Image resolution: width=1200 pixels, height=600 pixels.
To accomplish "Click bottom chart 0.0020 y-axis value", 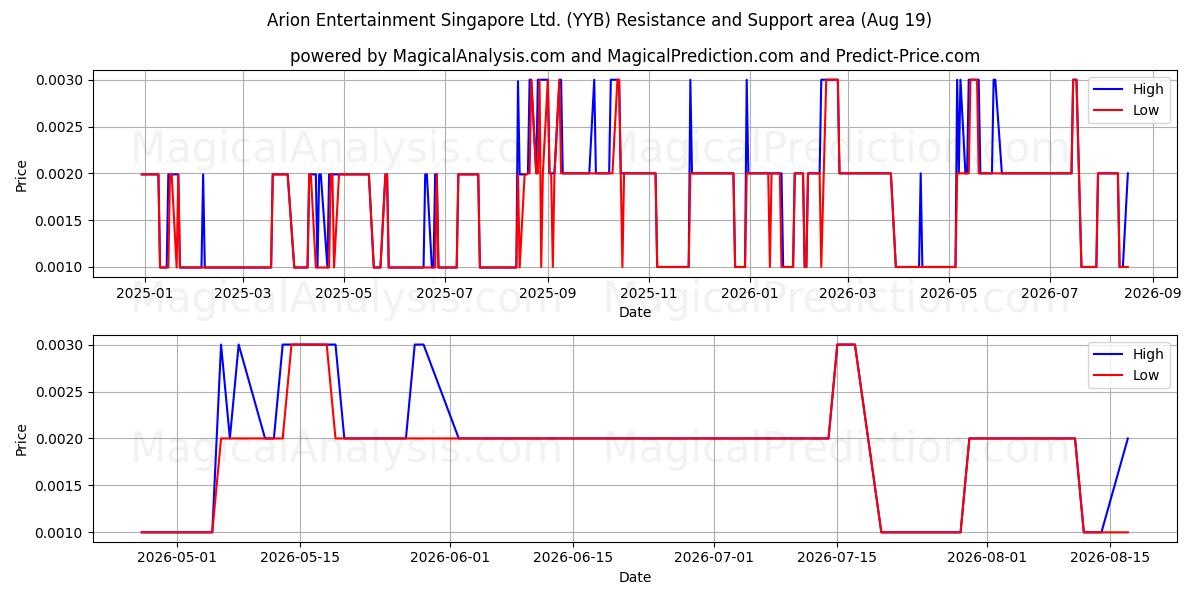I will (x=61, y=439).
